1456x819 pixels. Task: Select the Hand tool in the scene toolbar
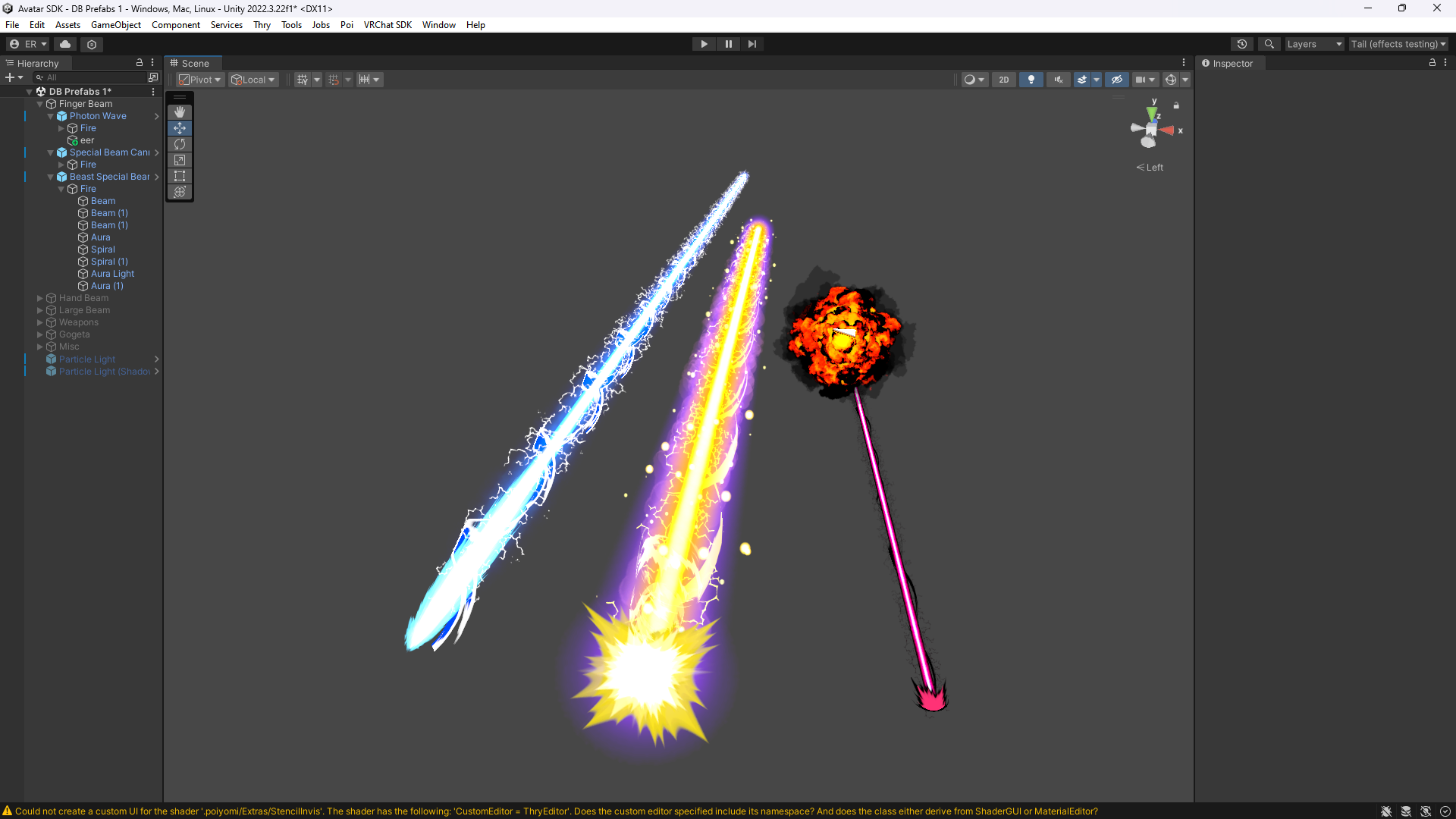180,112
